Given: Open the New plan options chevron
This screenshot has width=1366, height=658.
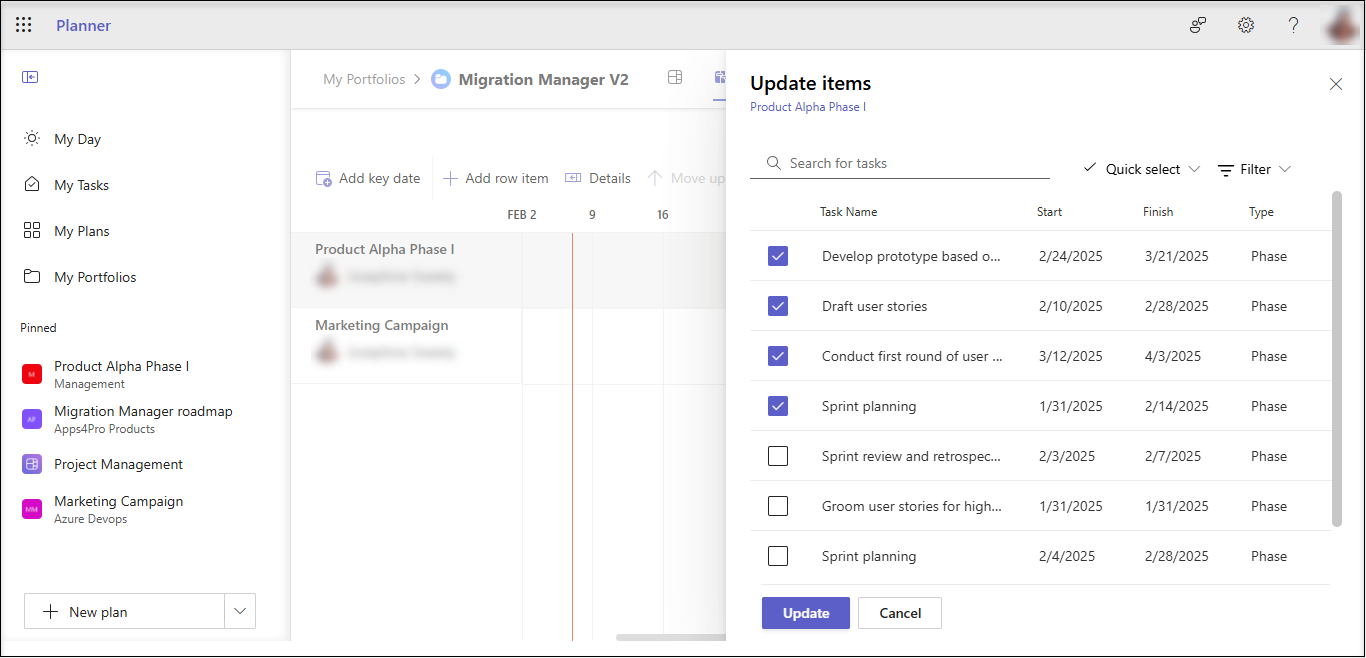Looking at the screenshot, I should pyautogui.click(x=239, y=611).
